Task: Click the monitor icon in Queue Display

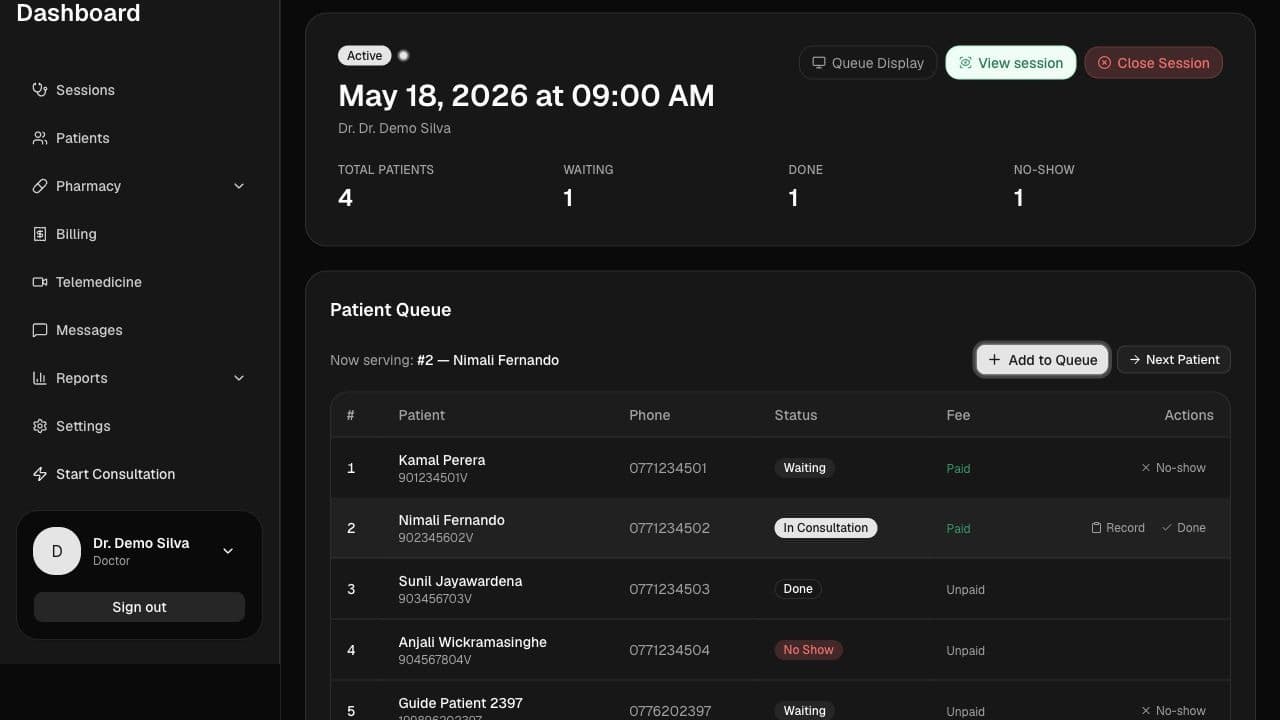Action: [x=819, y=63]
